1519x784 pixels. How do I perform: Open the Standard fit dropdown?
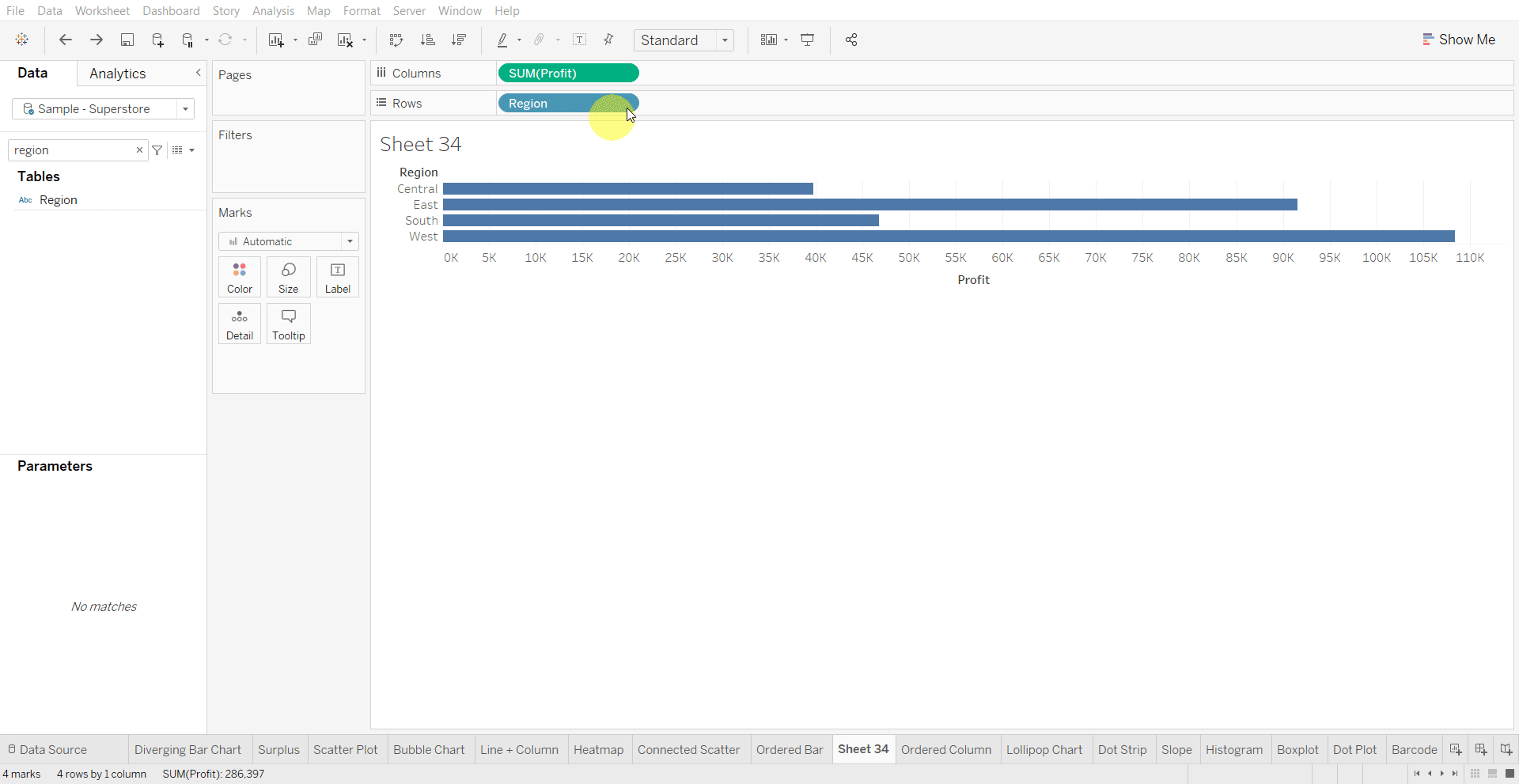pyautogui.click(x=725, y=40)
